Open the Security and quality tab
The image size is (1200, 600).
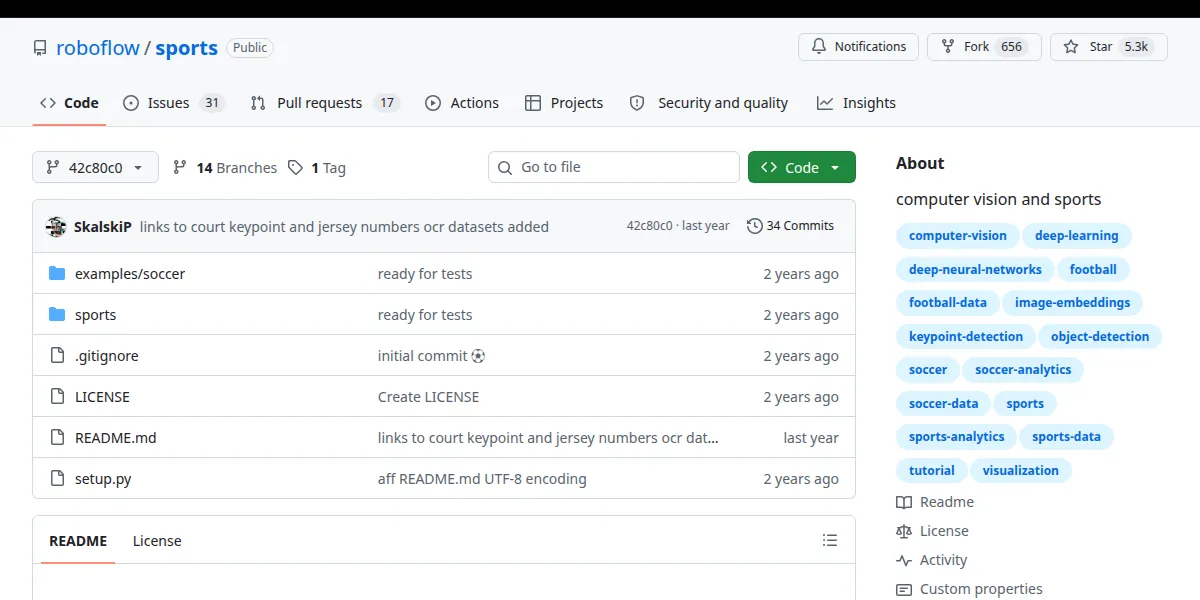tap(709, 103)
